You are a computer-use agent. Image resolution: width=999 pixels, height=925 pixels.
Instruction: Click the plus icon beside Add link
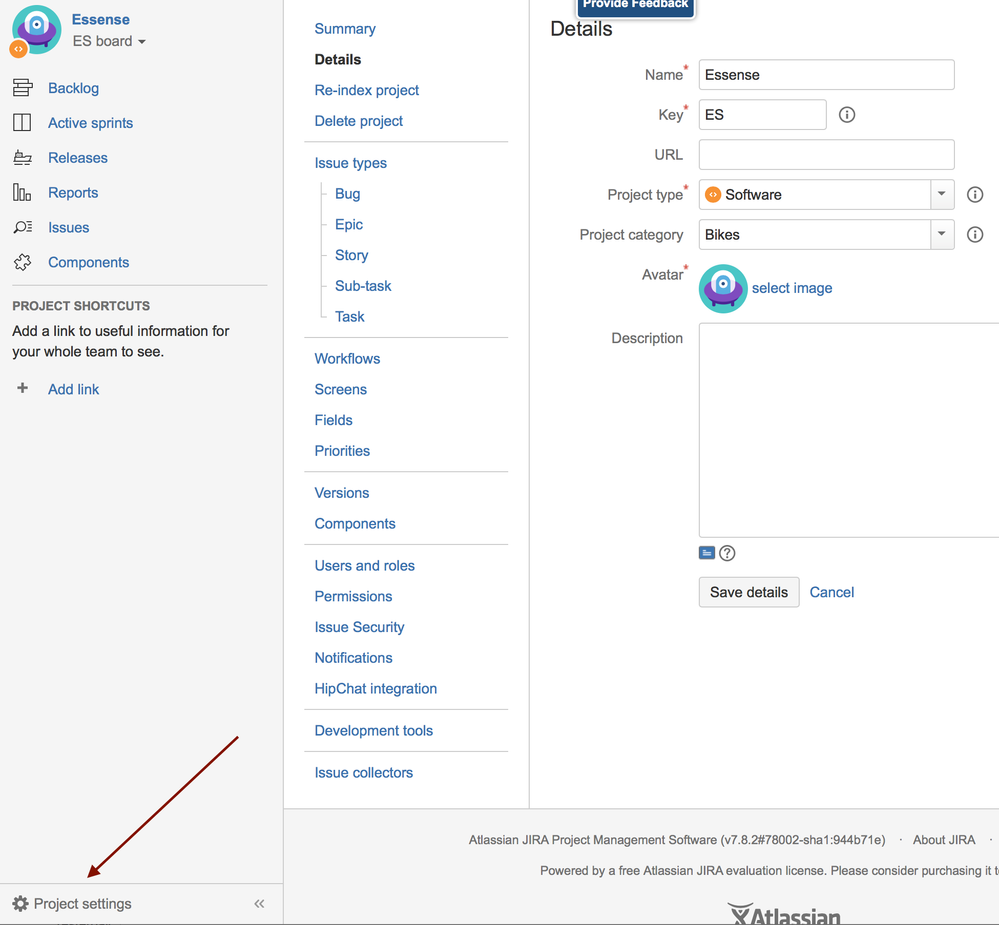(x=22, y=388)
